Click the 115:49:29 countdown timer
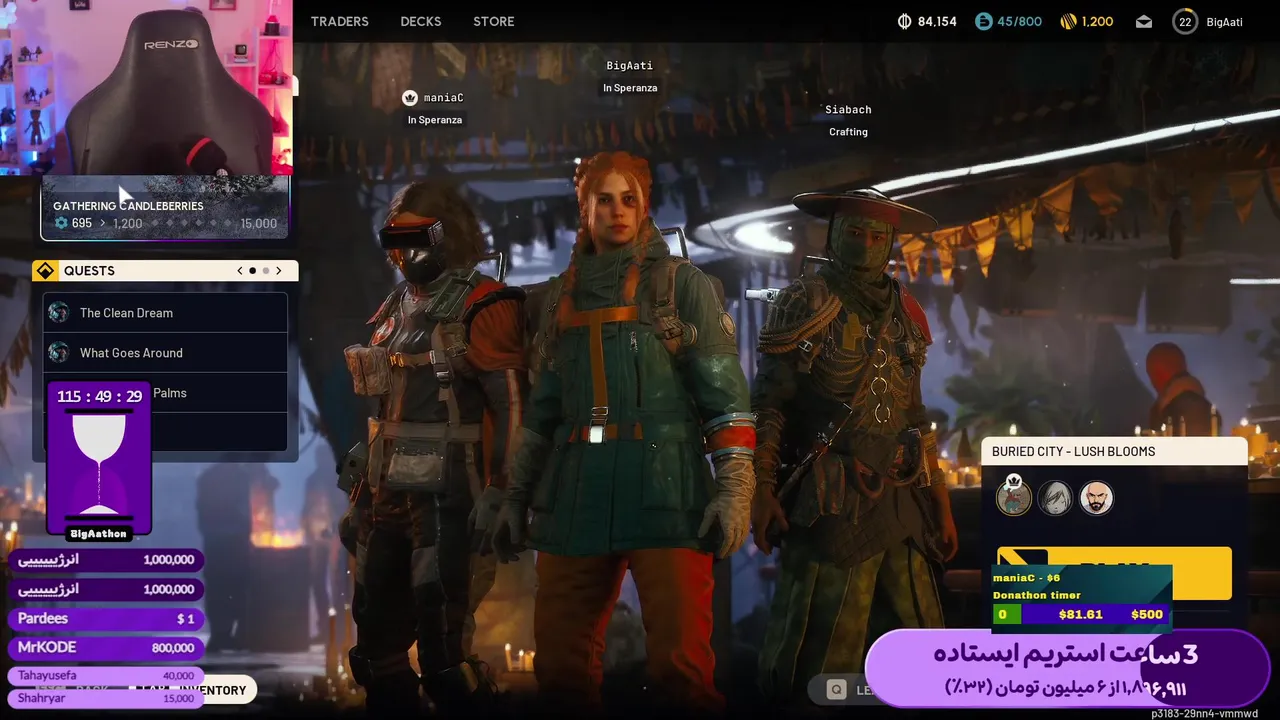The image size is (1280, 720). (x=99, y=396)
